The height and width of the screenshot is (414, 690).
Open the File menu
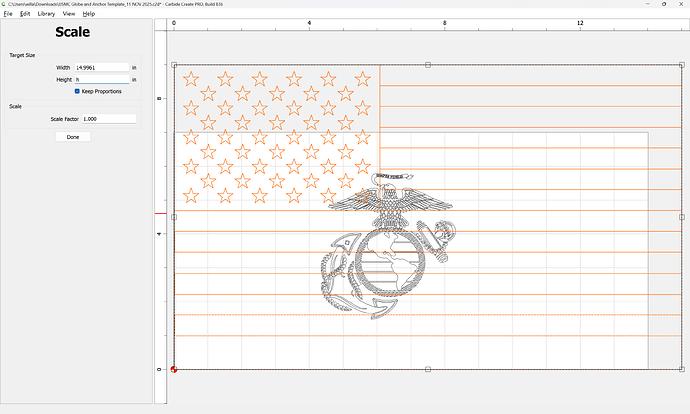coord(8,14)
